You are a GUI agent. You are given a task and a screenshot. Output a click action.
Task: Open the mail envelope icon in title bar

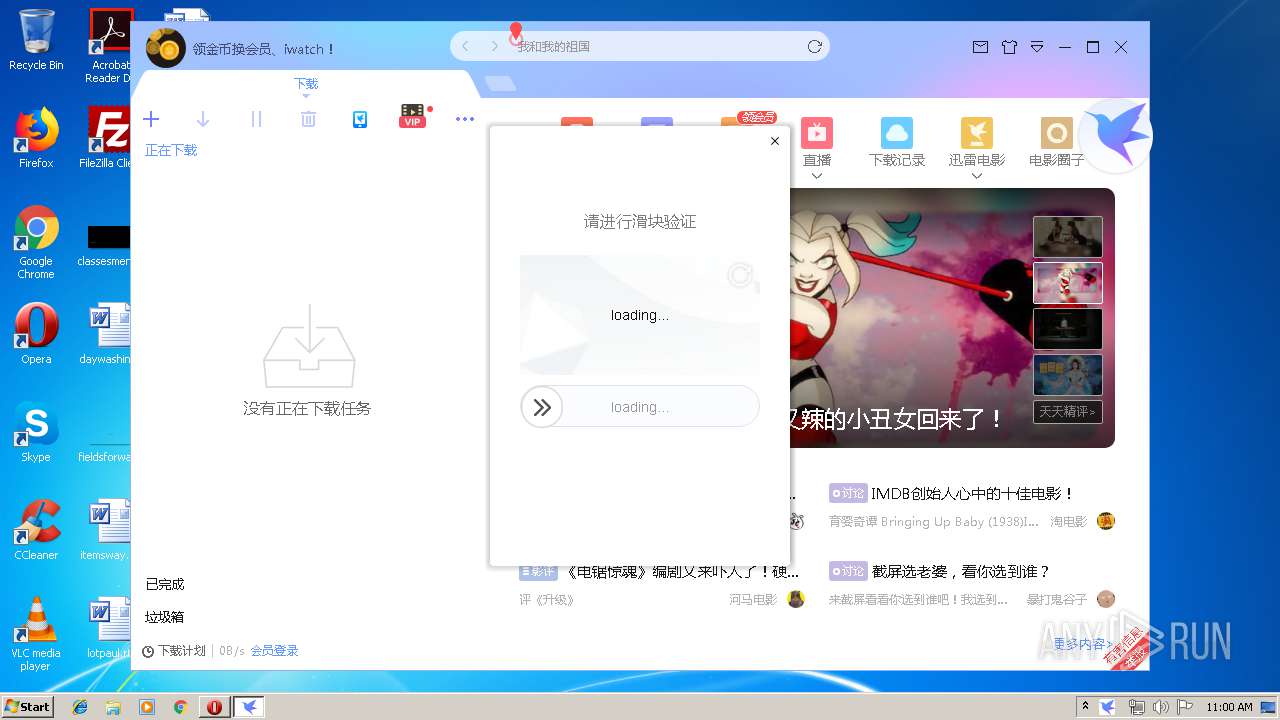(x=980, y=47)
